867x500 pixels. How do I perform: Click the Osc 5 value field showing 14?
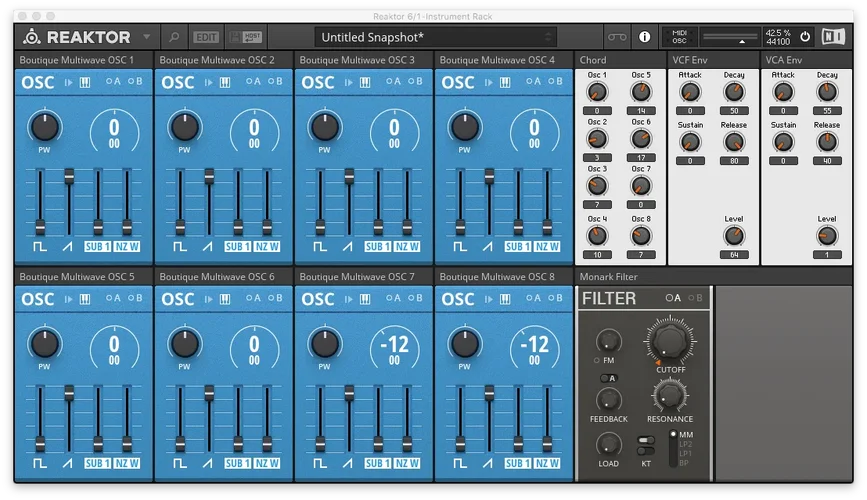click(x=641, y=111)
